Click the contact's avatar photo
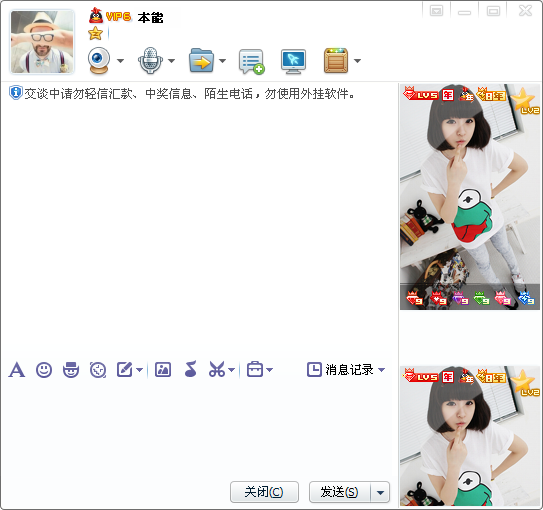Image resolution: width=543 pixels, height=510 pixels. click(43, 42)
